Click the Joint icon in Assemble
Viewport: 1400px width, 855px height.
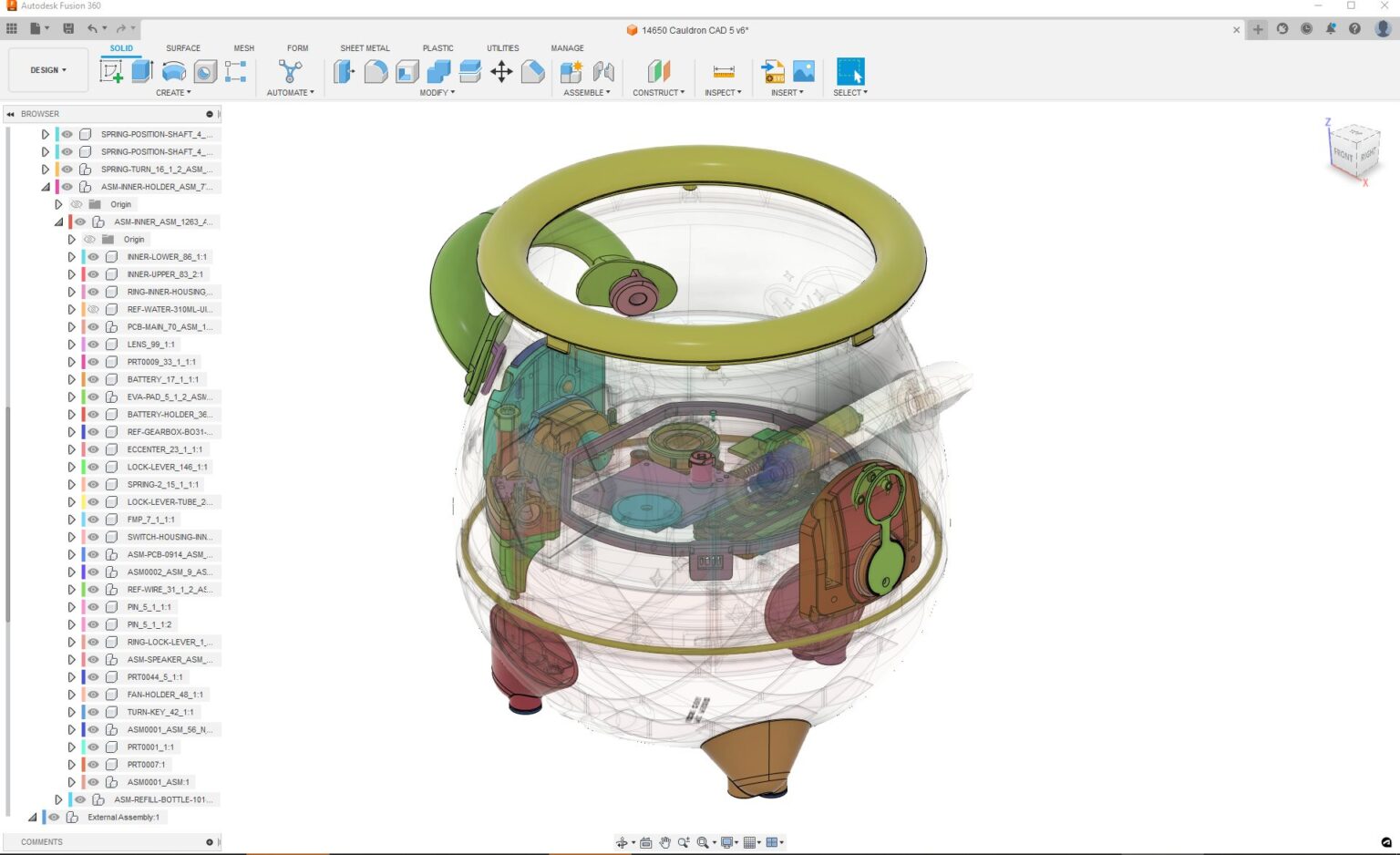tap(603, 71)
